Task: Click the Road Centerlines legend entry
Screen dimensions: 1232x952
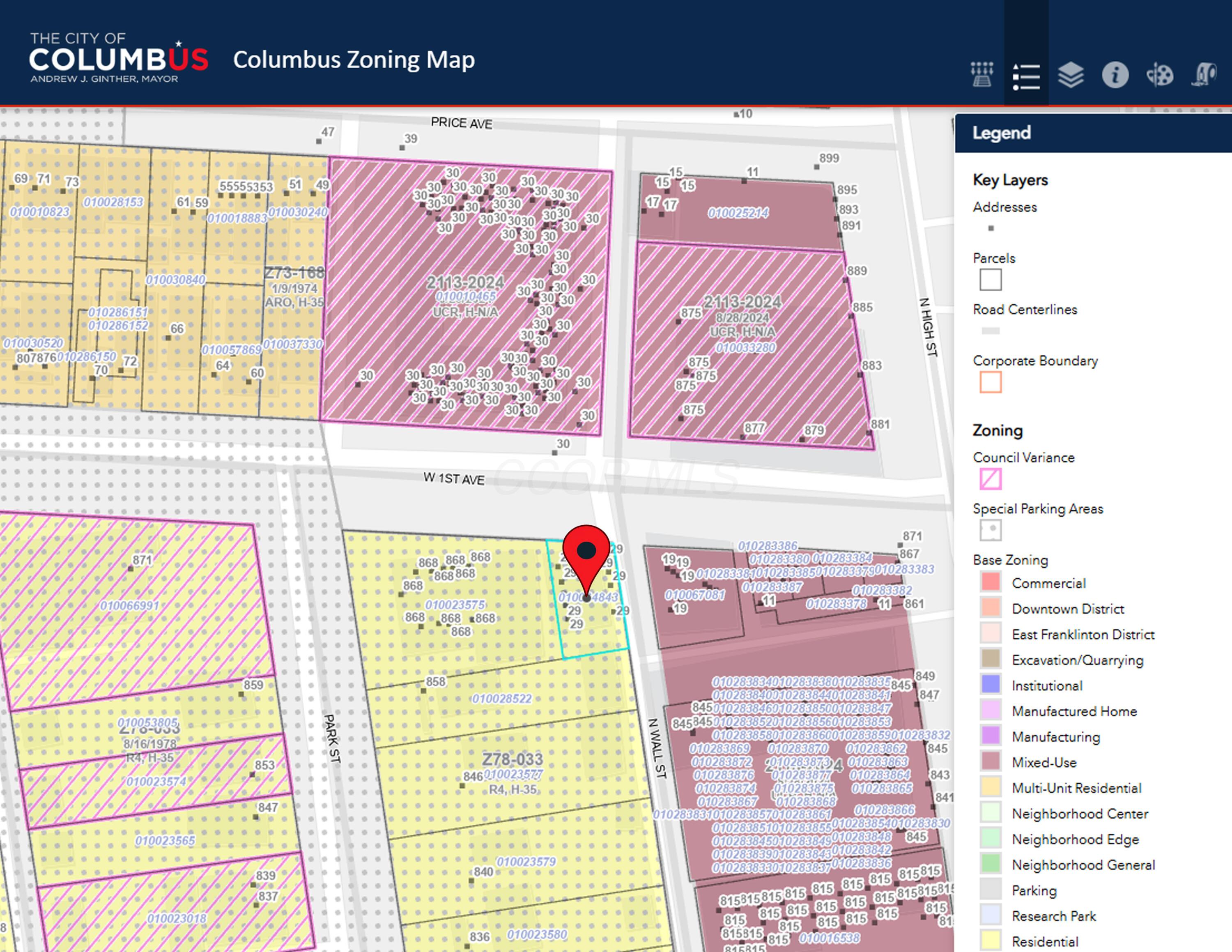Action: click(x=1025, y=310)
